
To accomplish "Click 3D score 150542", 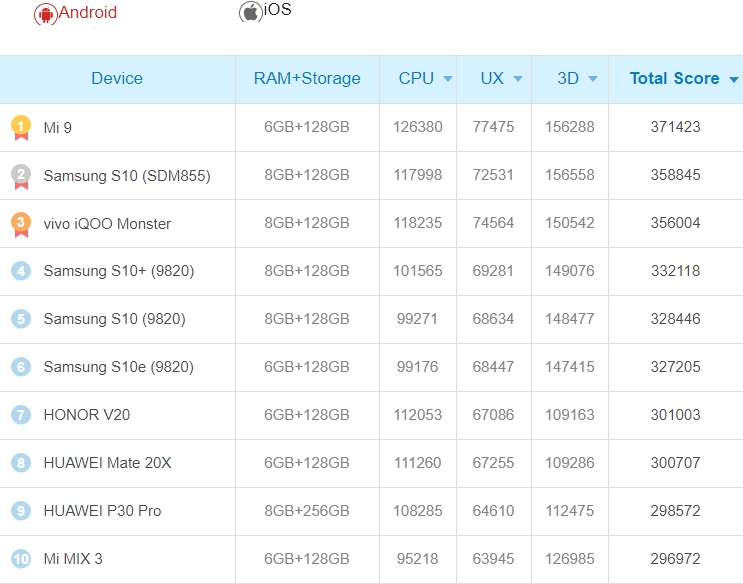I will [570, 222].
